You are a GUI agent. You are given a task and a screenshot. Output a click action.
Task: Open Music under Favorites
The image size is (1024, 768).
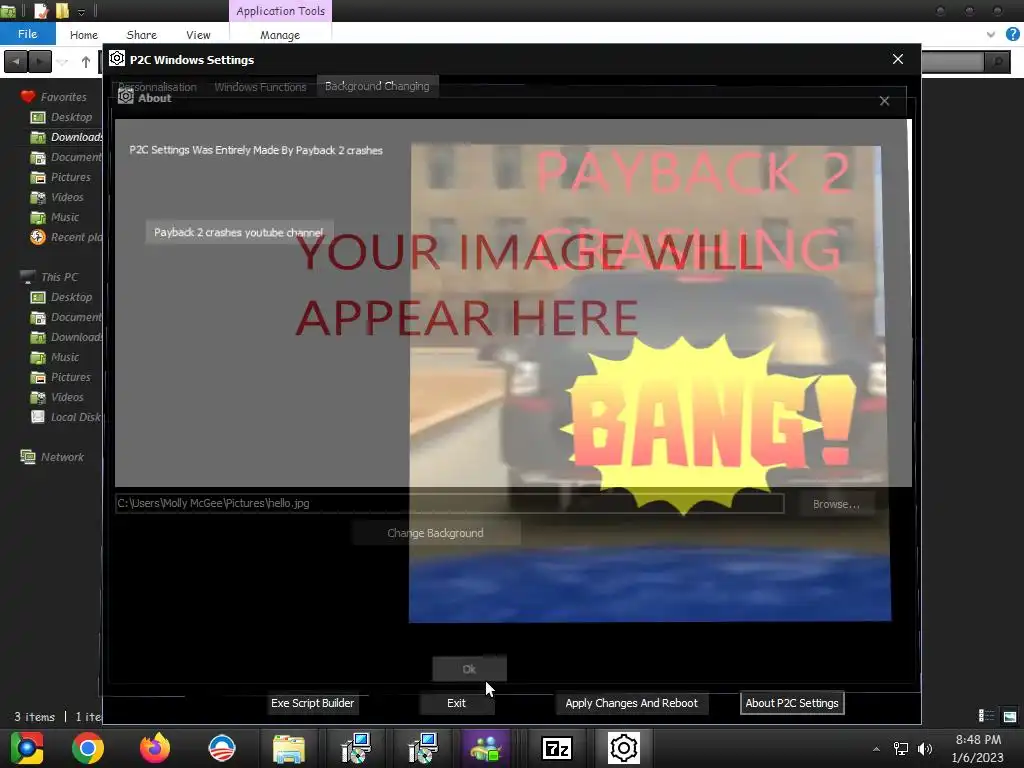point(57,217)
